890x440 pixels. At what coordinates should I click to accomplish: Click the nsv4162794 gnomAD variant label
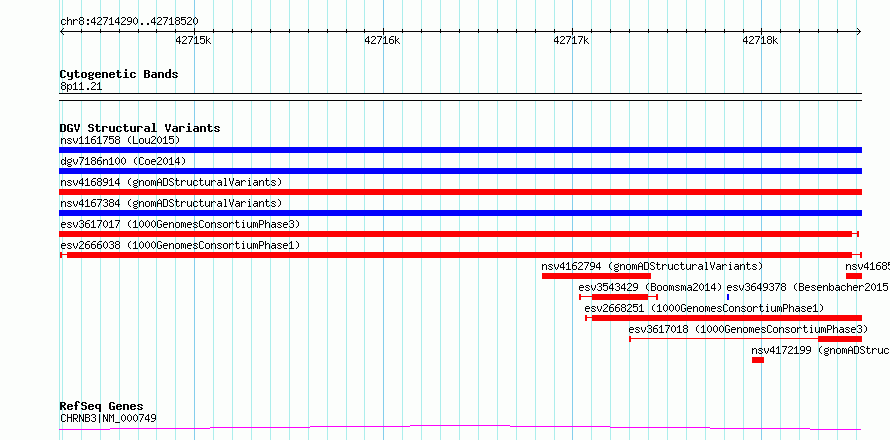tap(652, 266)
